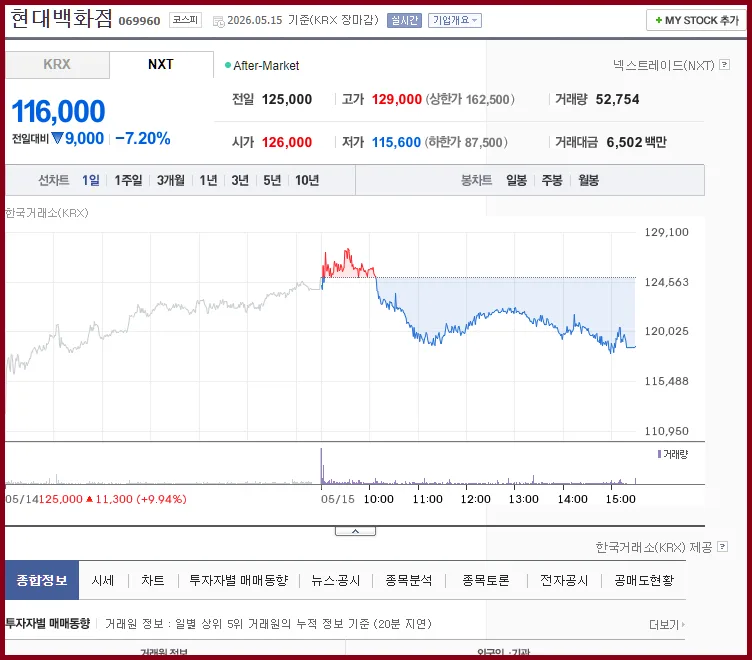Click the After-Market status label
Image resolution: width=752 pixels, height=660 pixels.
[x=266, y=65]
